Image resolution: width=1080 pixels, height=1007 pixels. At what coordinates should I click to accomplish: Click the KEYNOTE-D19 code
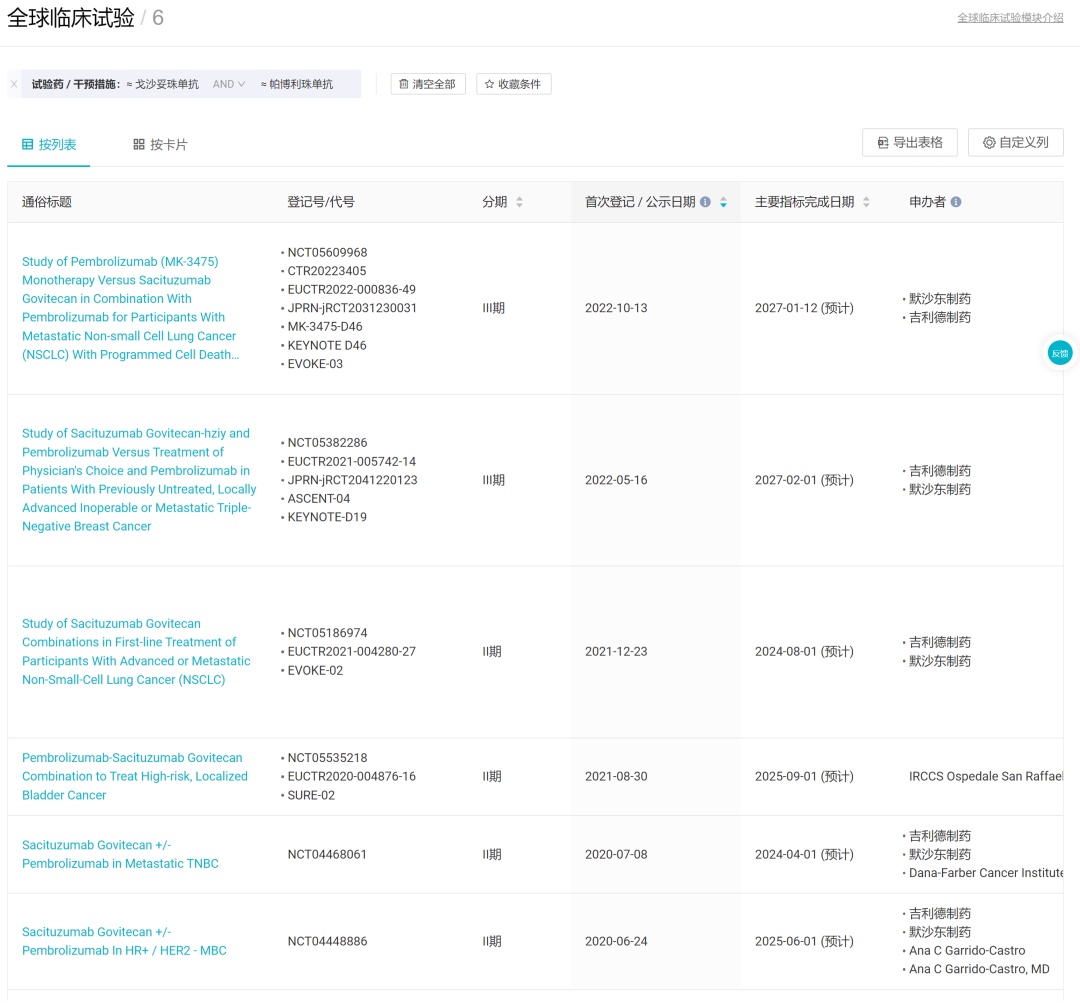click(326, 517)
